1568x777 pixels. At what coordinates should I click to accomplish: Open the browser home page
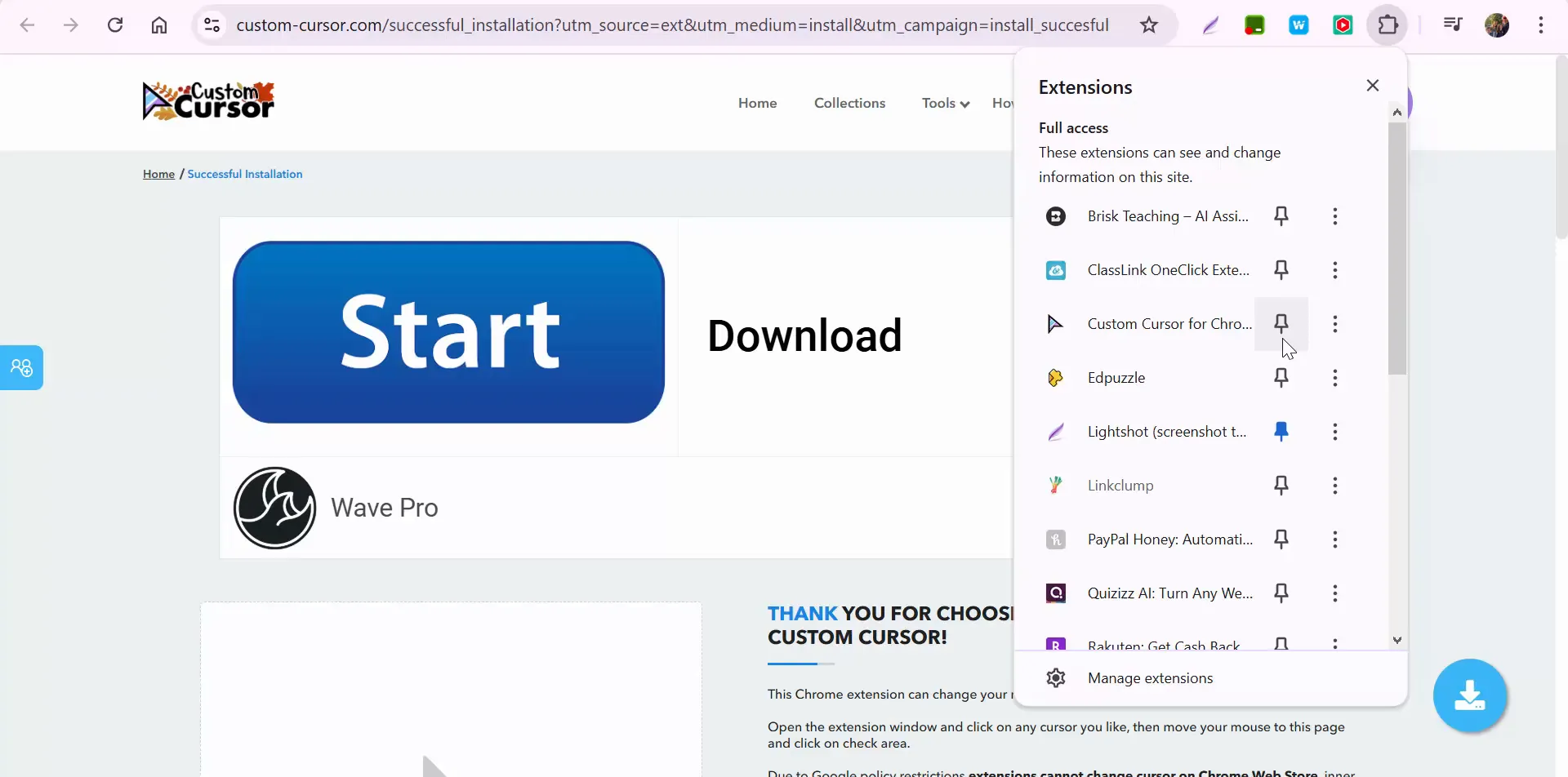(x=159, y=25)
